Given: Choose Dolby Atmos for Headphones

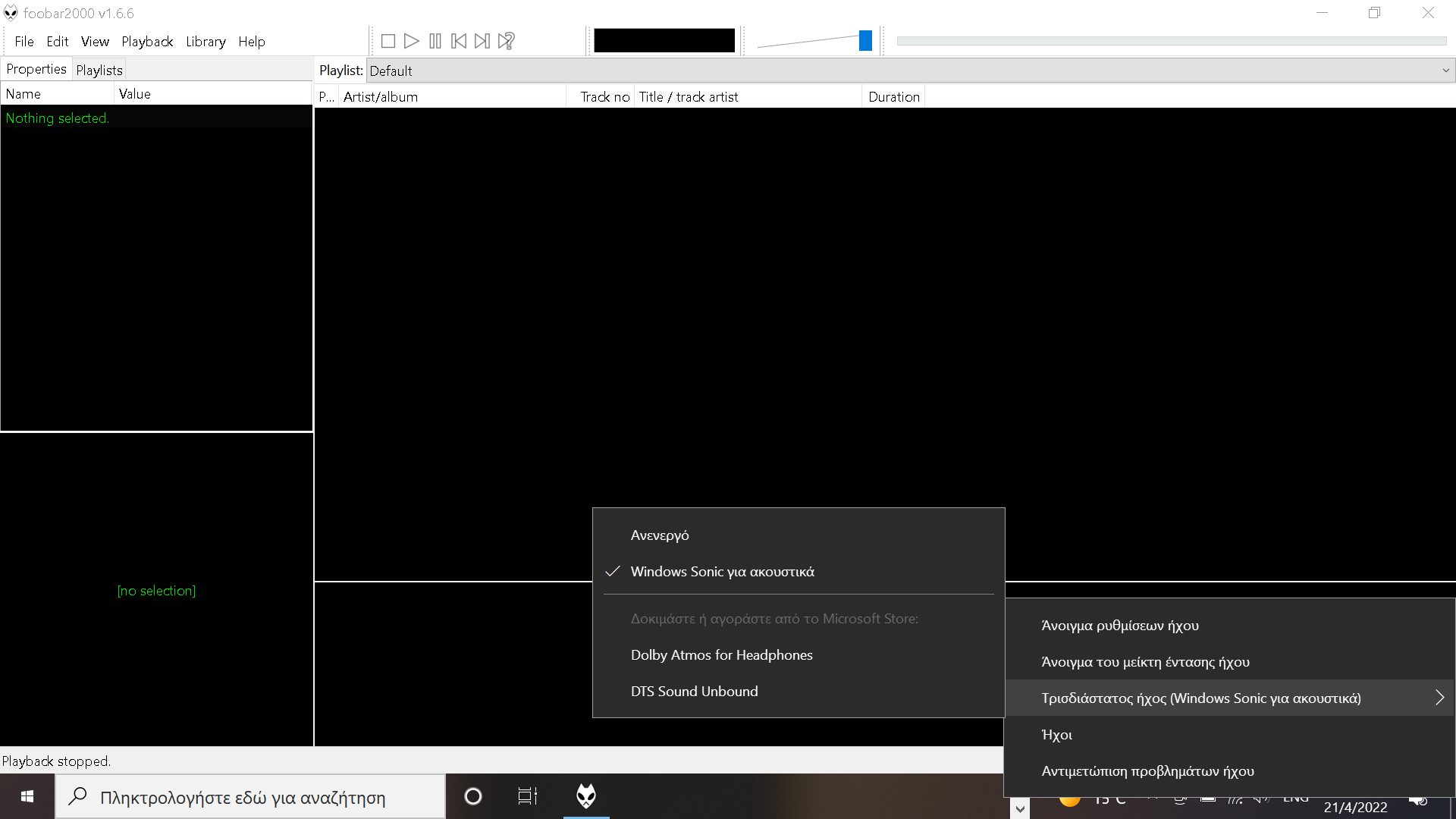Looking at the screenshot, I should (721, 655).
